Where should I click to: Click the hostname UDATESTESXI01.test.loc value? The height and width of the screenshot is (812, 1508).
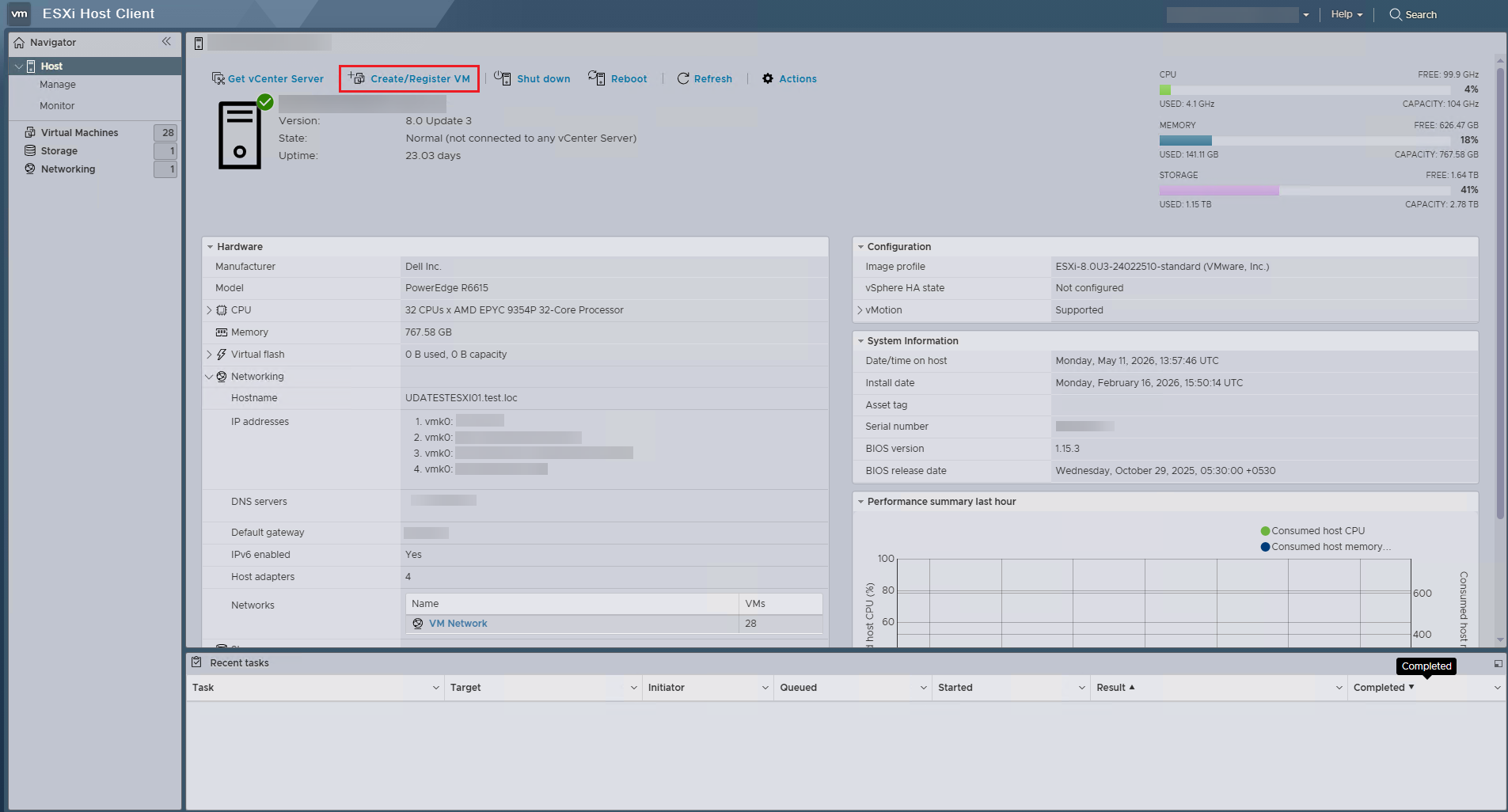[462, 398]
